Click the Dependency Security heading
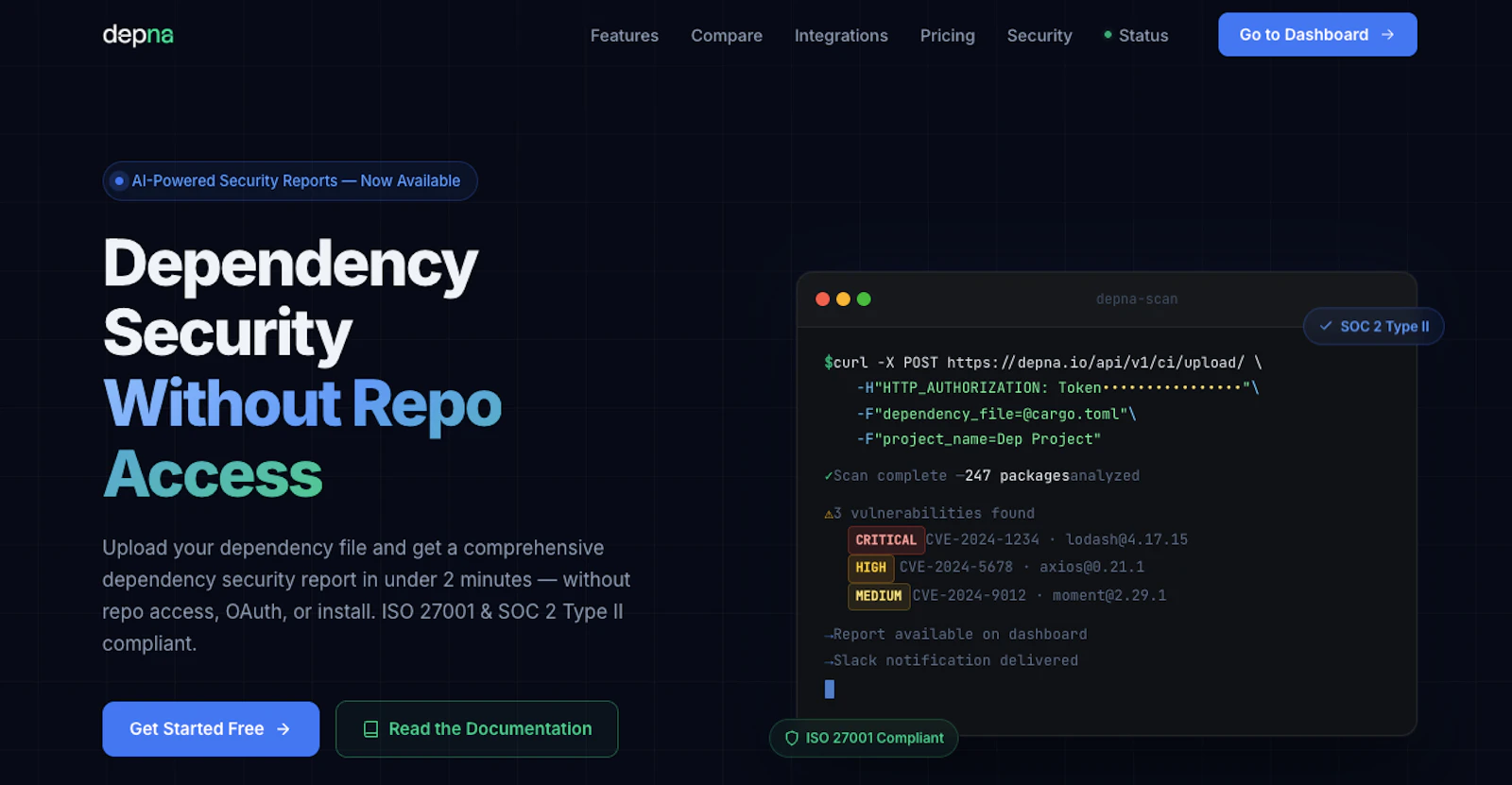Screen dimensions: 1512x785 [290, 298]
